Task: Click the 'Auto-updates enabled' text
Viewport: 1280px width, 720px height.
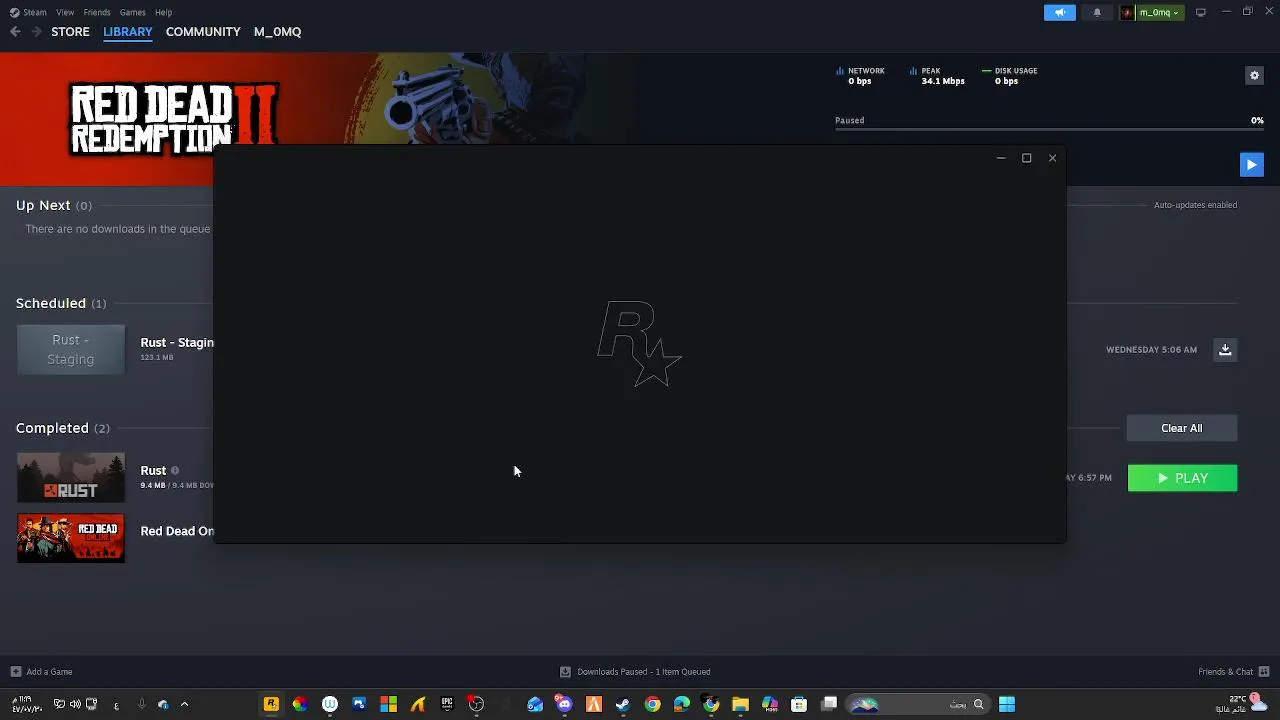Action: [1195, 205]
